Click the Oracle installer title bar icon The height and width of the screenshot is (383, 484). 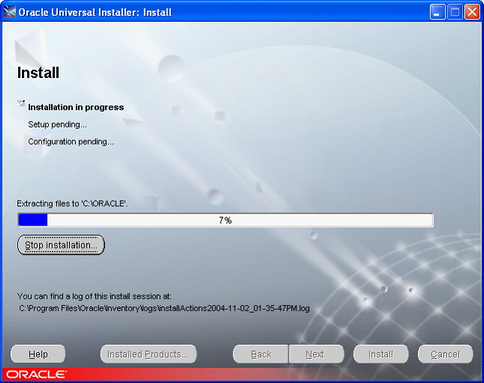tap(10, 12)
